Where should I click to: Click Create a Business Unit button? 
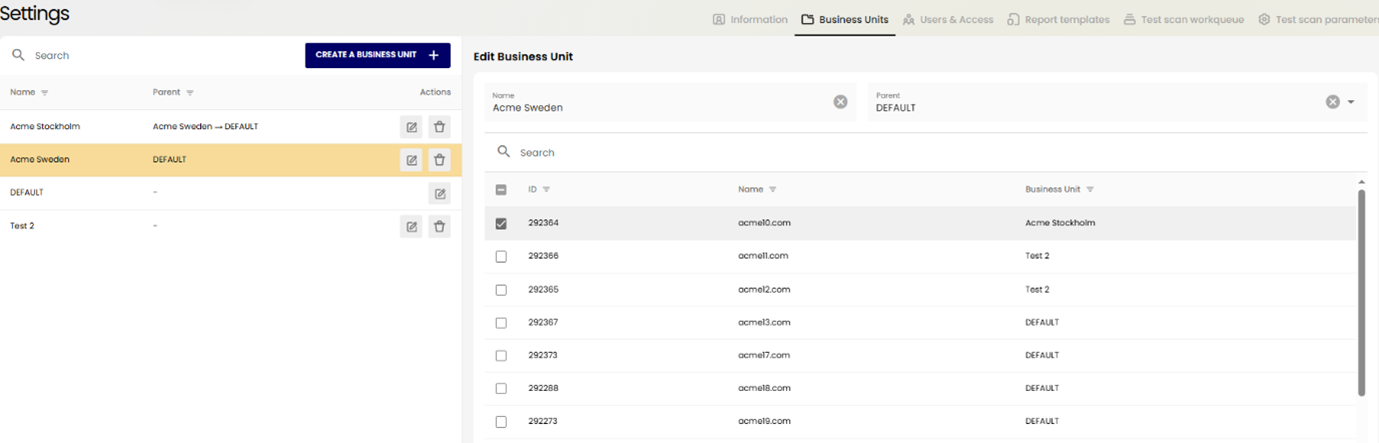pos(377,55)
